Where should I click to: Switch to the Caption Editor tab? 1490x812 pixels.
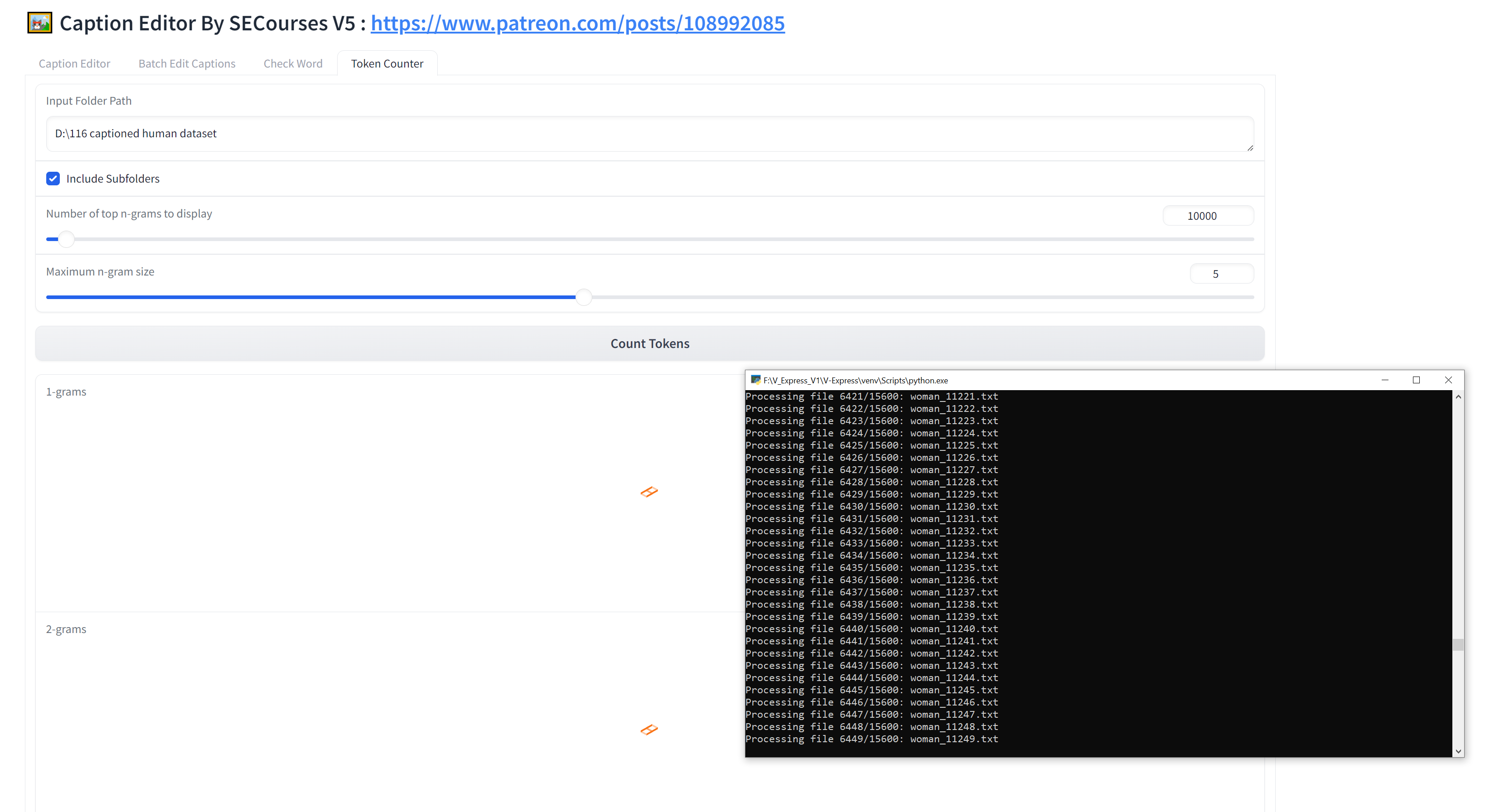point(74,63)
